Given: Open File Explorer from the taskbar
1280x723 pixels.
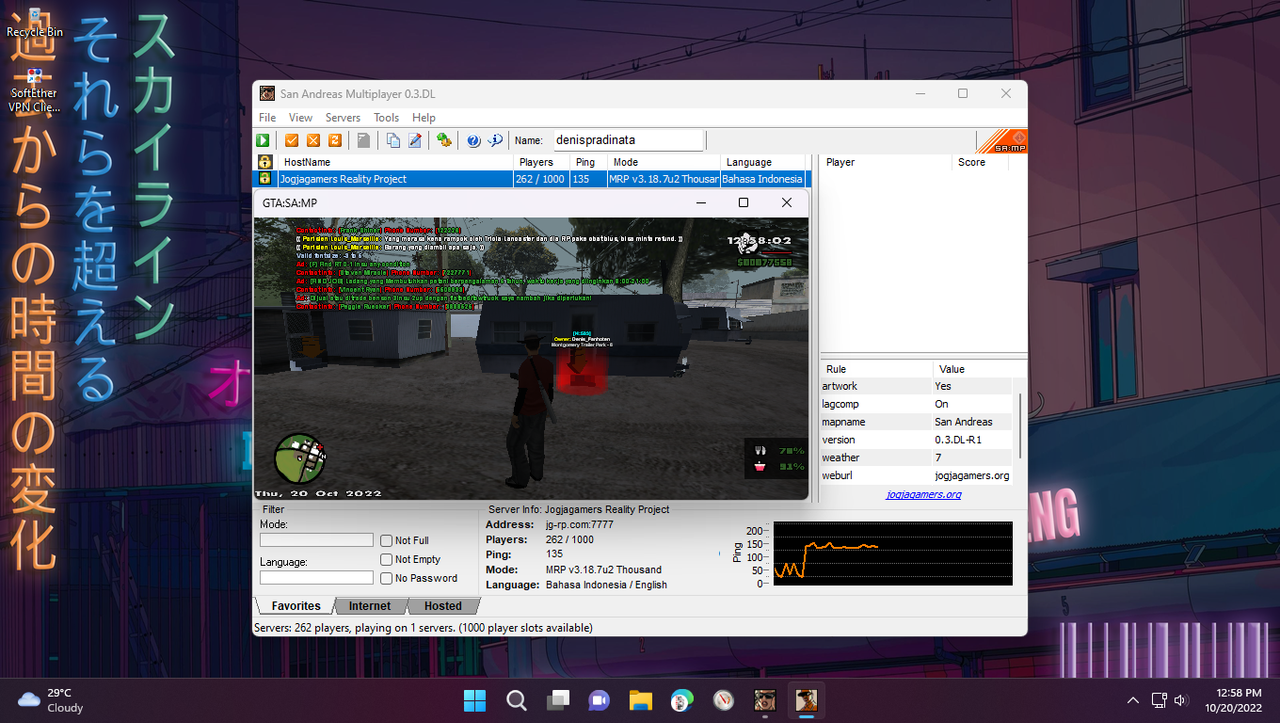Looking at the screenshot, I should coord(640,700).
